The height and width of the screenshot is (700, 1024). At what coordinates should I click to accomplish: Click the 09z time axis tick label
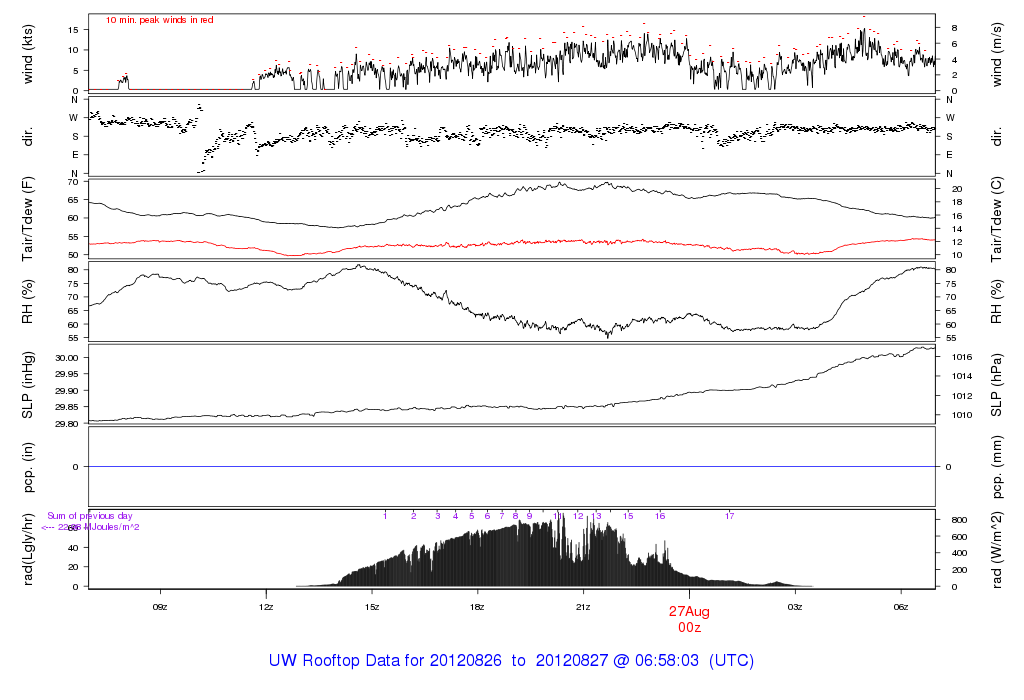(x=160, y=606)
